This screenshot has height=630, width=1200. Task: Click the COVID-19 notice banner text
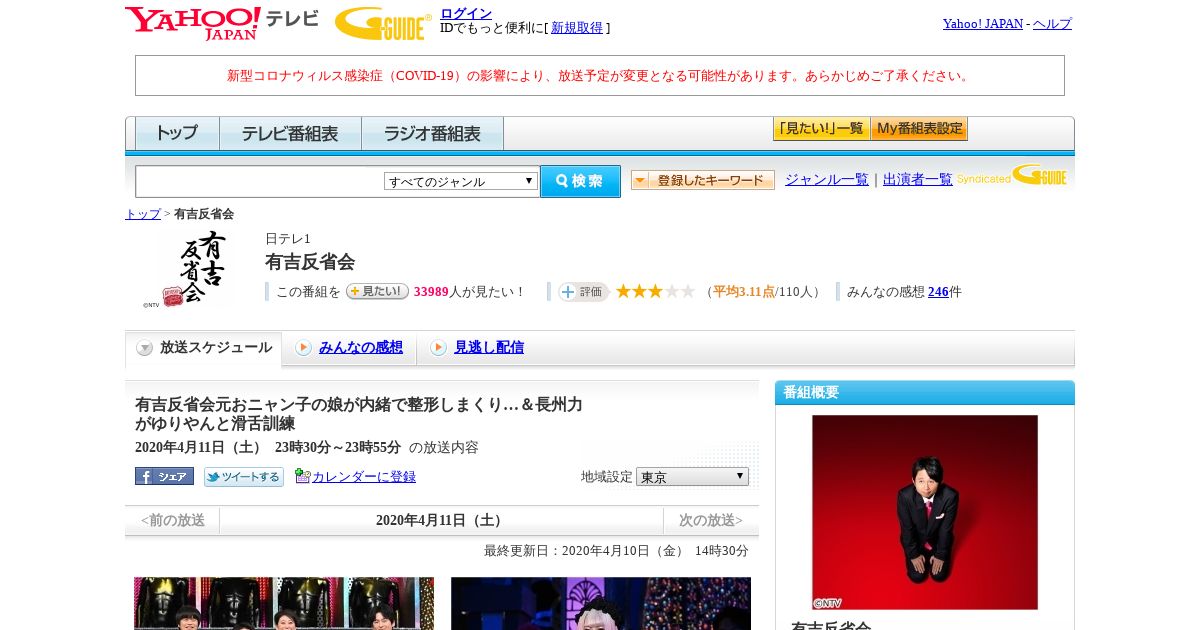(600, 76)
